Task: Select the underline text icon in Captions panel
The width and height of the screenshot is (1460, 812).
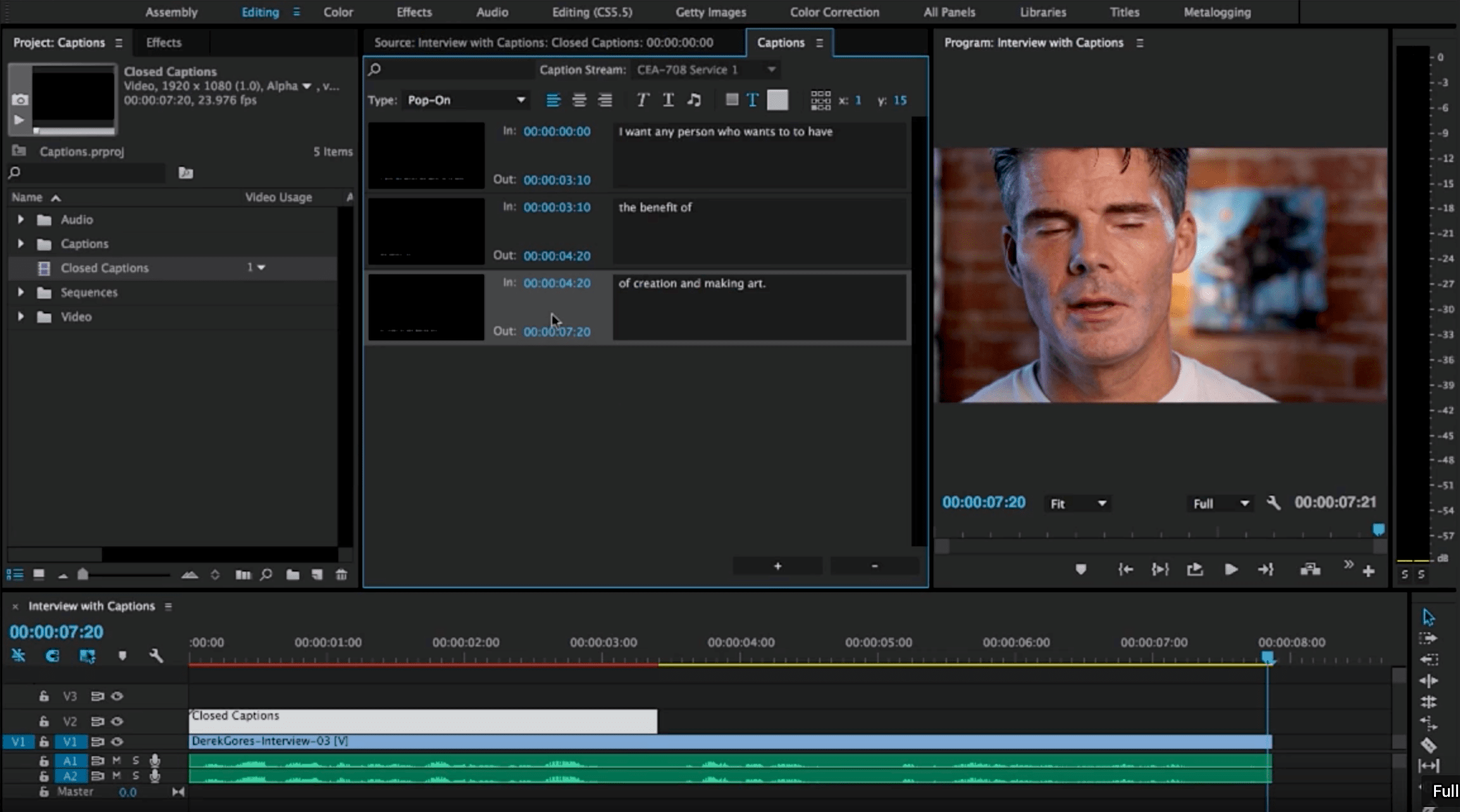Action: pos(668,100)
